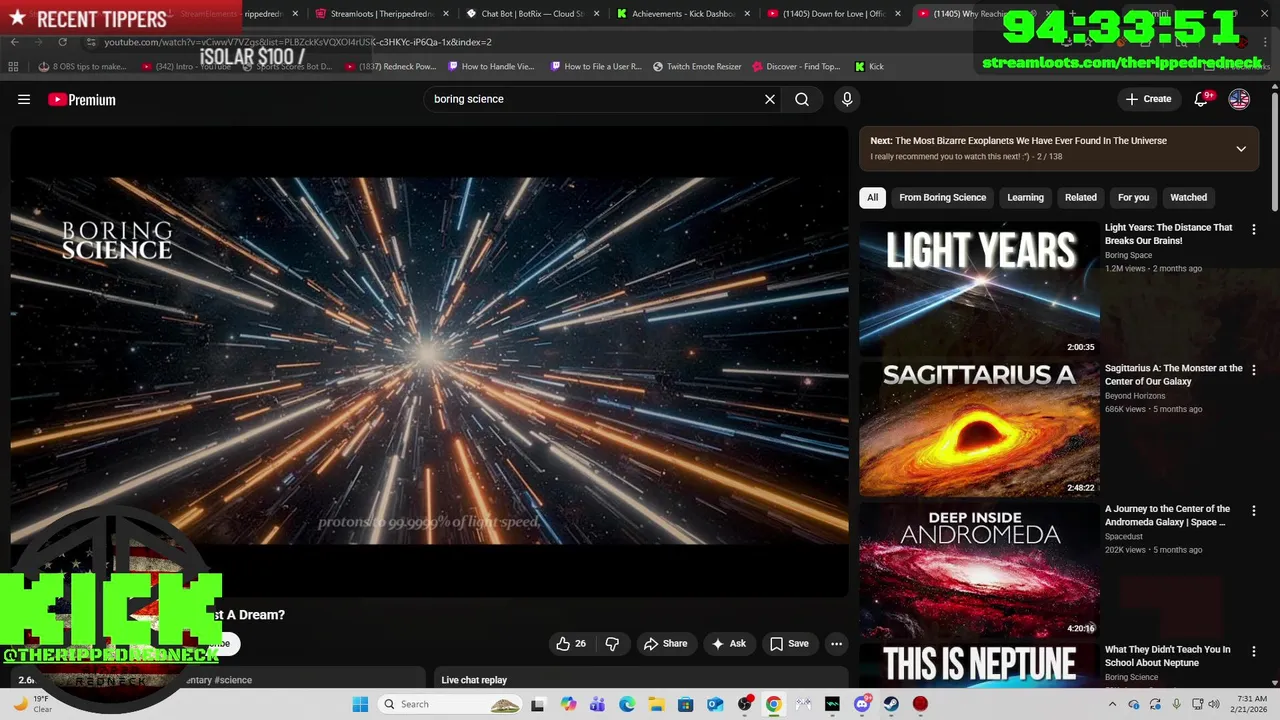The width and height of the screenshot is (1280, 720).
Task: Start voice search with the microphone
Action: pyautogui.click(x=847, y=99)
